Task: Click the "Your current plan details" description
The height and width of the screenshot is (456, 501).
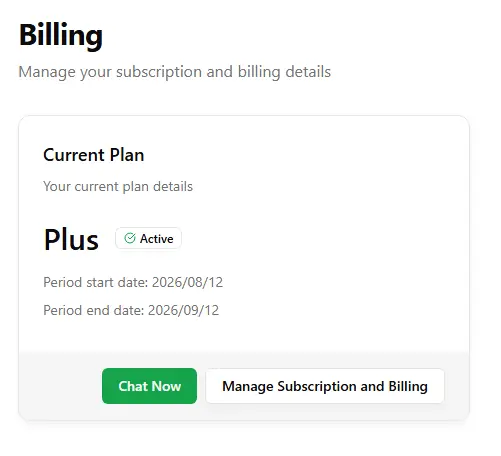Action: tap(118, 186)
